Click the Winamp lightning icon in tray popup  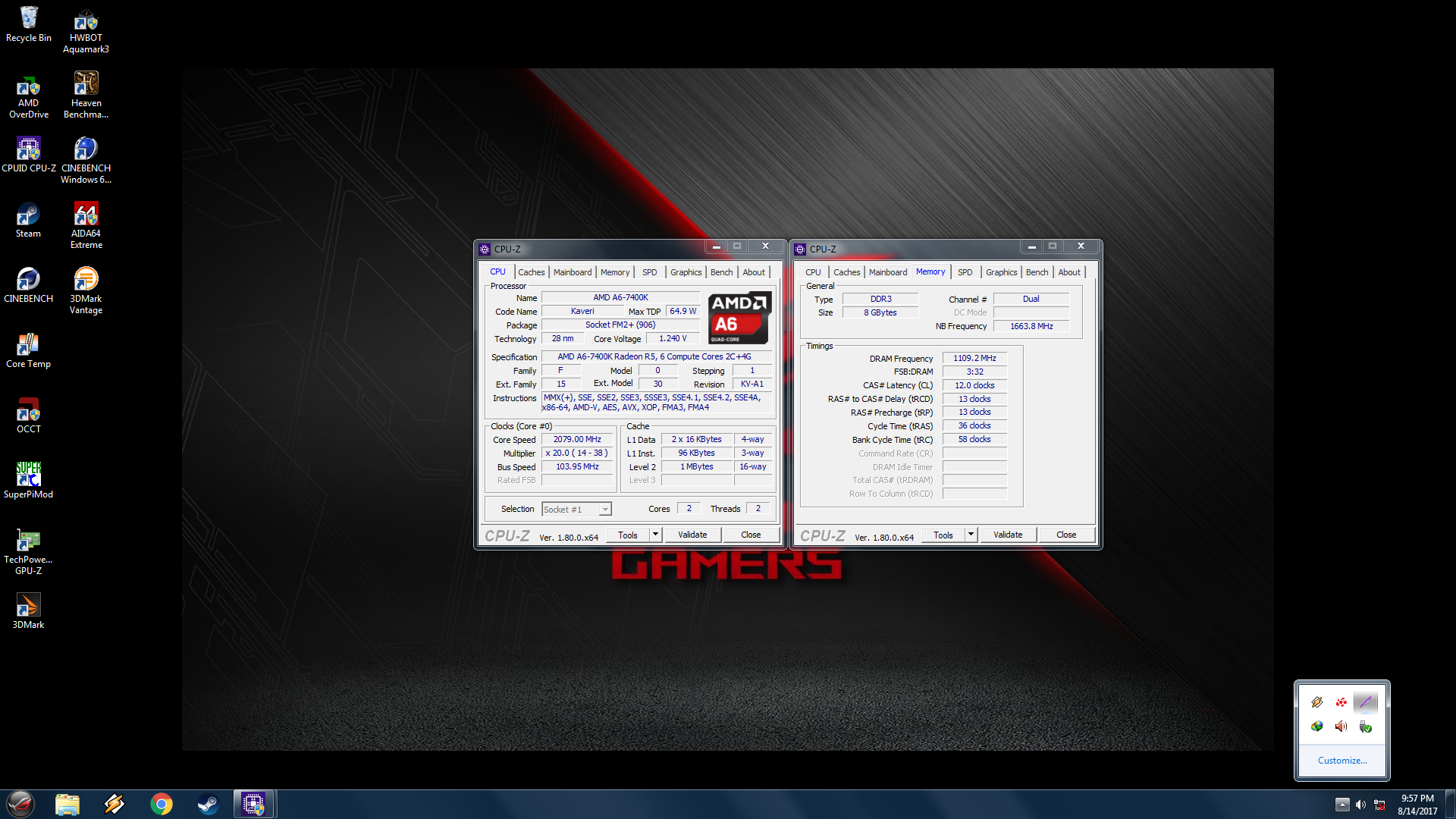pyautogui.click(x=1317, y=702)
